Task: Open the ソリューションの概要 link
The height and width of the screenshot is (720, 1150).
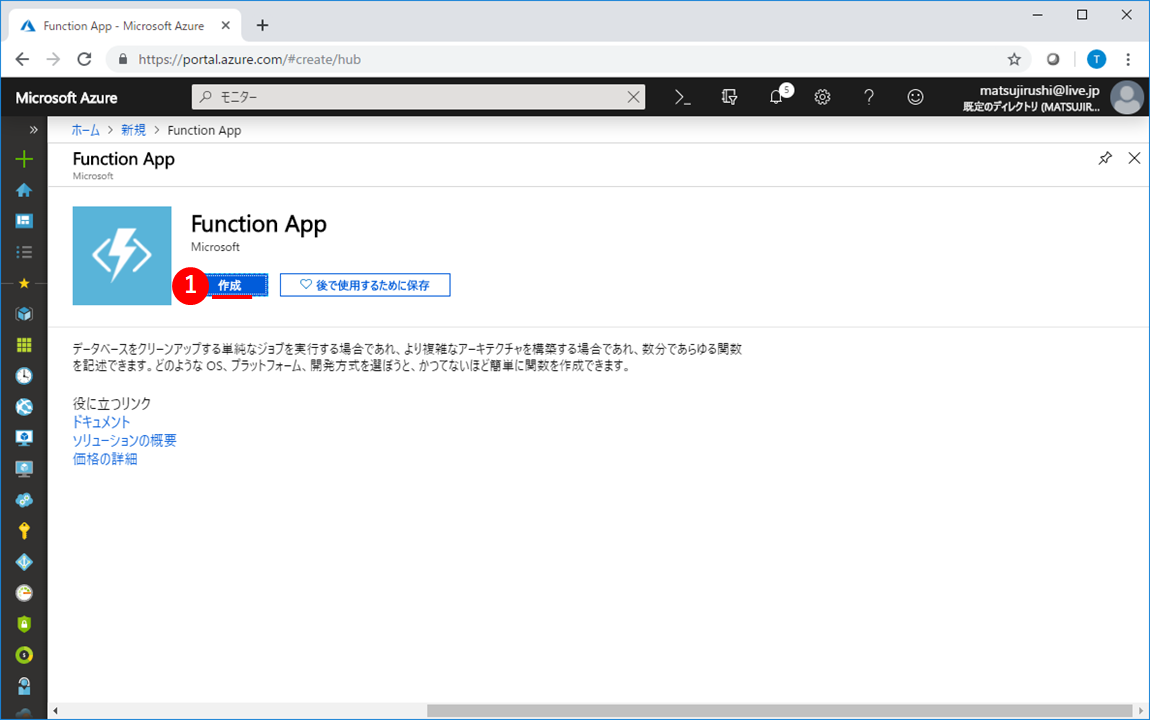Action: [x=125, y=440]
